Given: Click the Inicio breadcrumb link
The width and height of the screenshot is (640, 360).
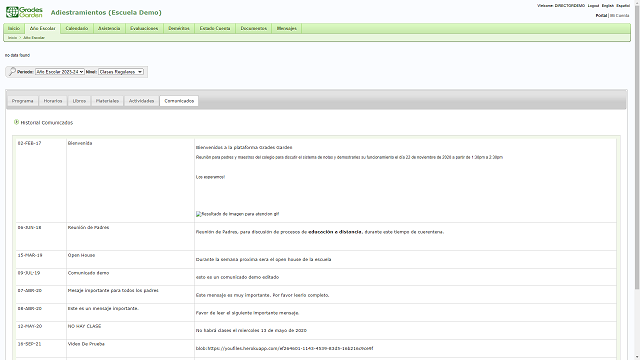Looking at the screenshot, I should (12, 38).
